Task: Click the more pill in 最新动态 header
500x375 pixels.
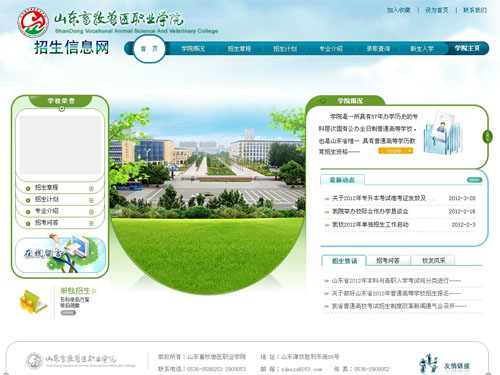Action: click(474, 180)
